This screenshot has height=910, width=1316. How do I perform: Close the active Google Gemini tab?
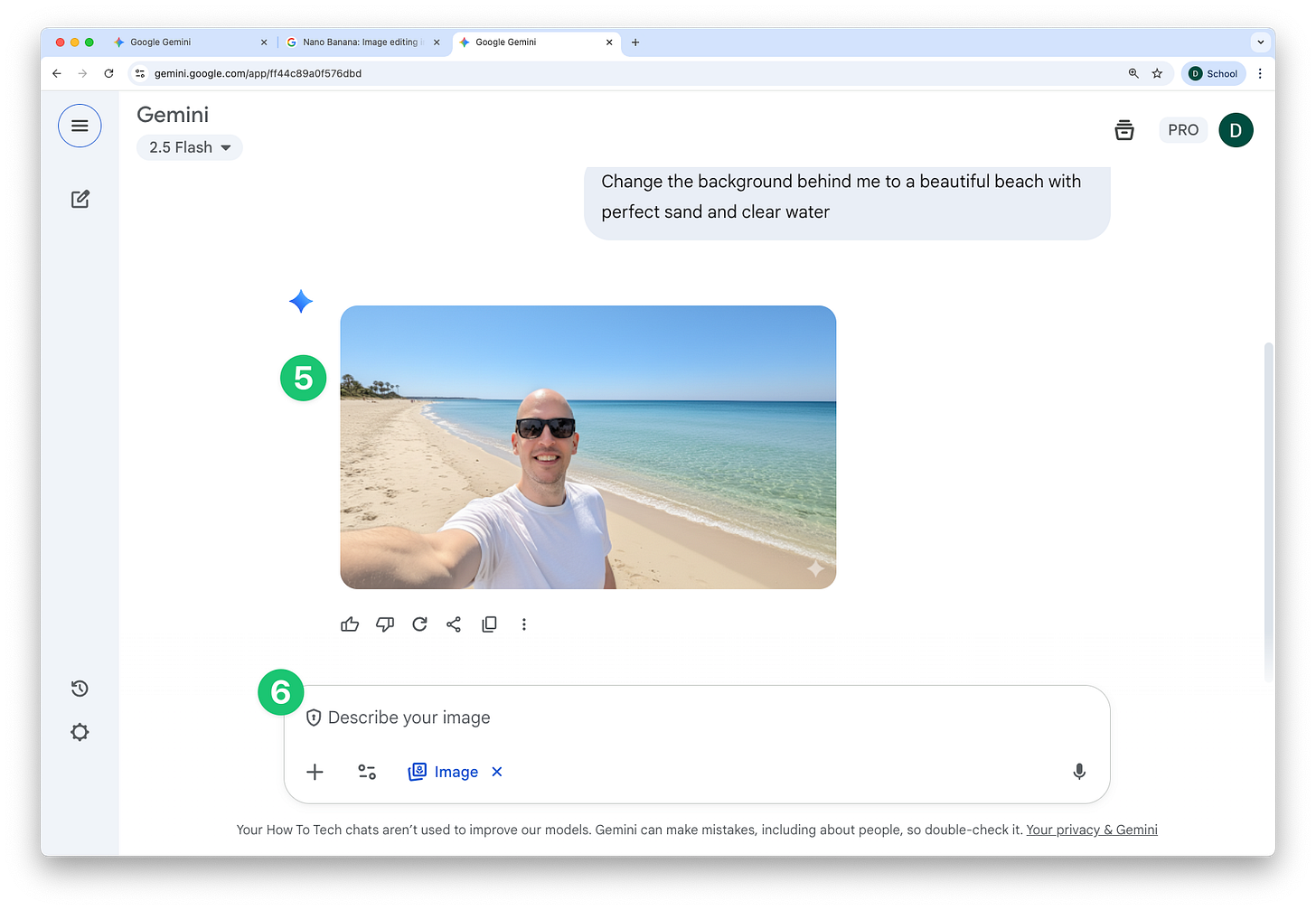pos(609,42)
